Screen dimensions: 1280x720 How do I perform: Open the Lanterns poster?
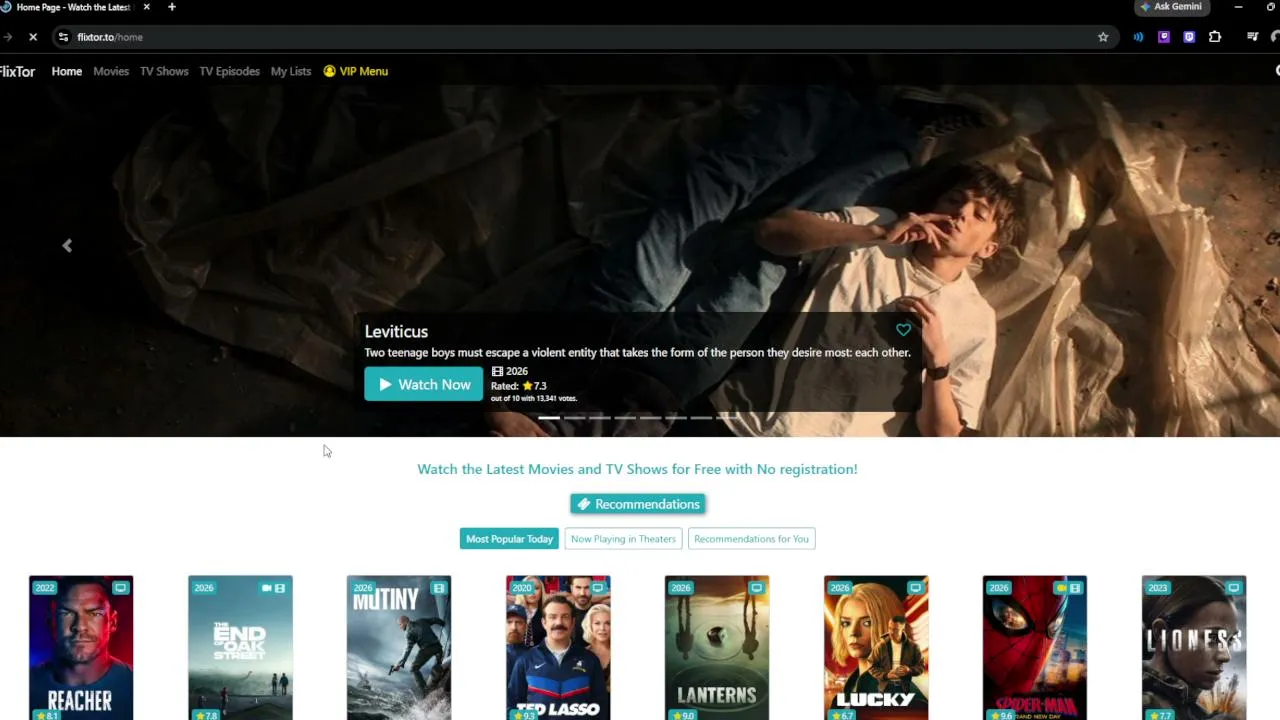(x=717, y=648)
